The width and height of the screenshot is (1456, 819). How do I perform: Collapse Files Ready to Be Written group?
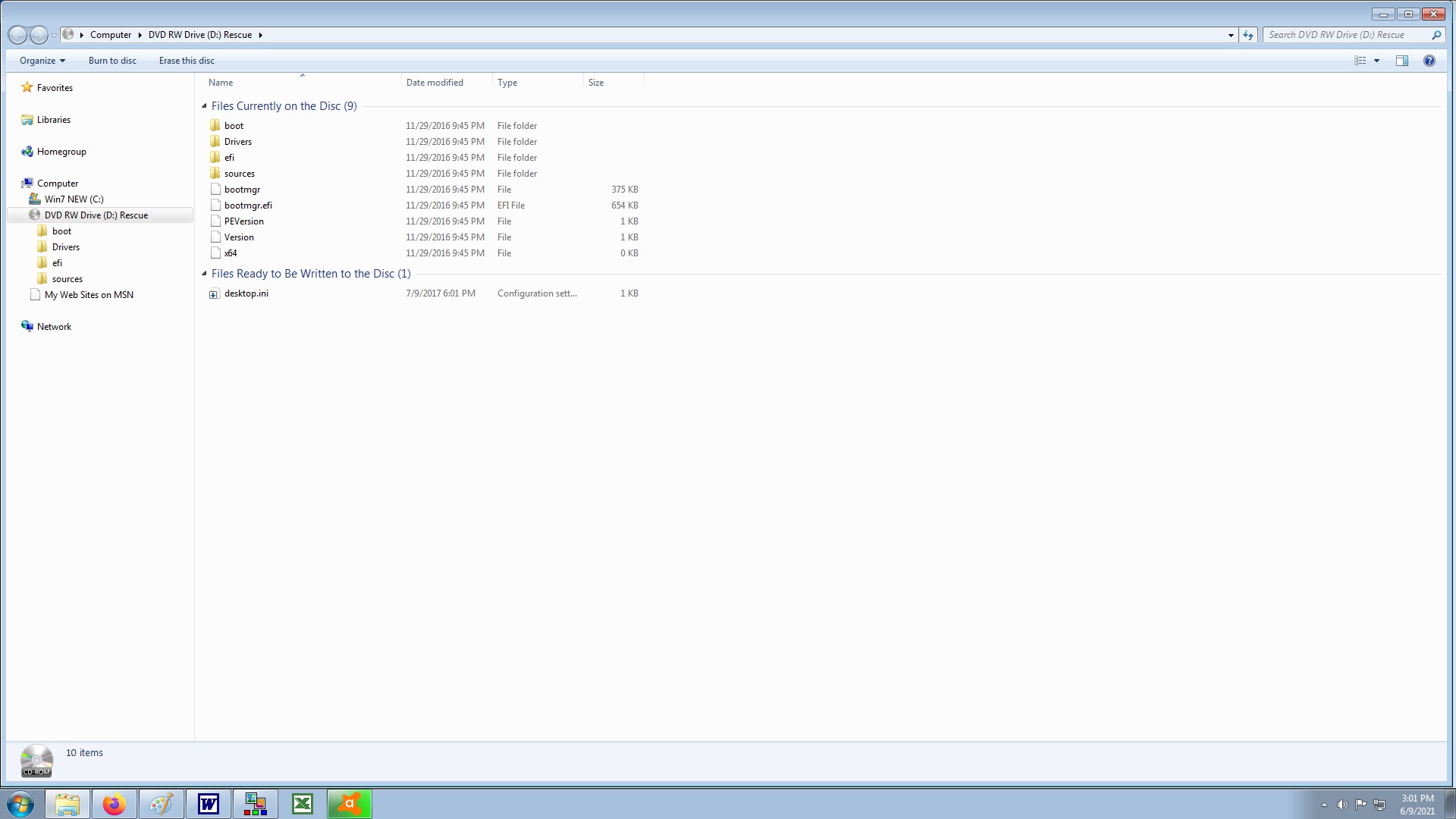point(205,274)
